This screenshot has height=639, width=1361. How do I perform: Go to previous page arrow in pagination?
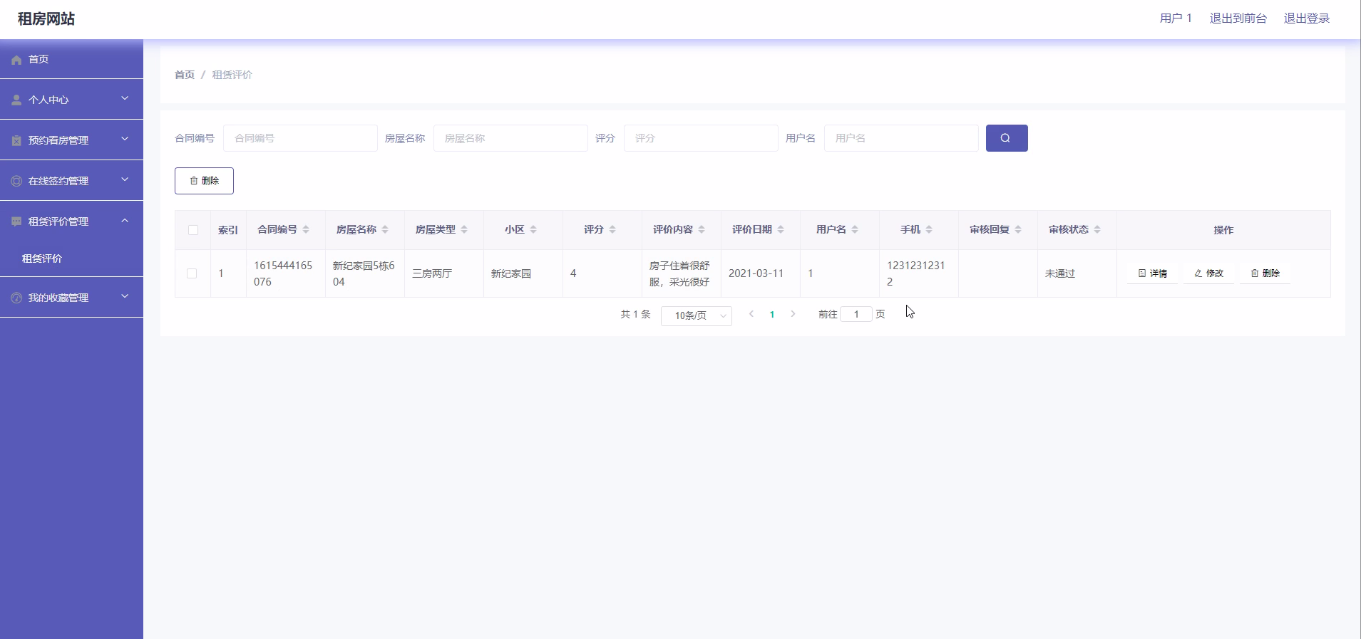tap(751, 314)
